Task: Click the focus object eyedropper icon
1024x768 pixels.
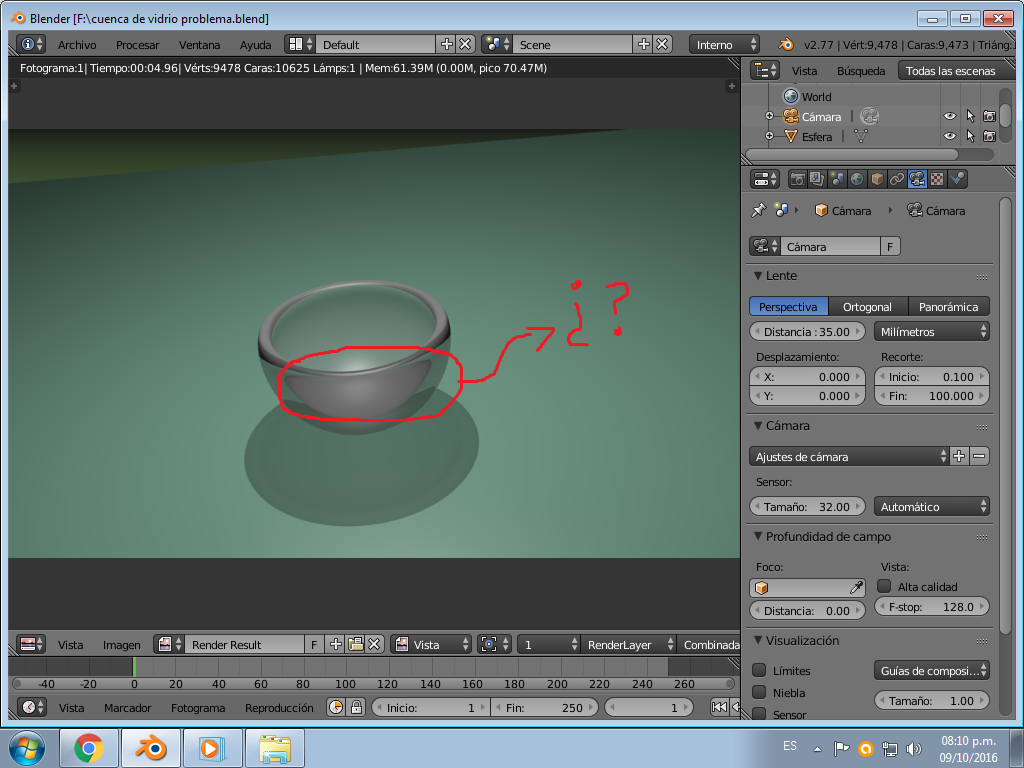Action: tap(856, 587)
